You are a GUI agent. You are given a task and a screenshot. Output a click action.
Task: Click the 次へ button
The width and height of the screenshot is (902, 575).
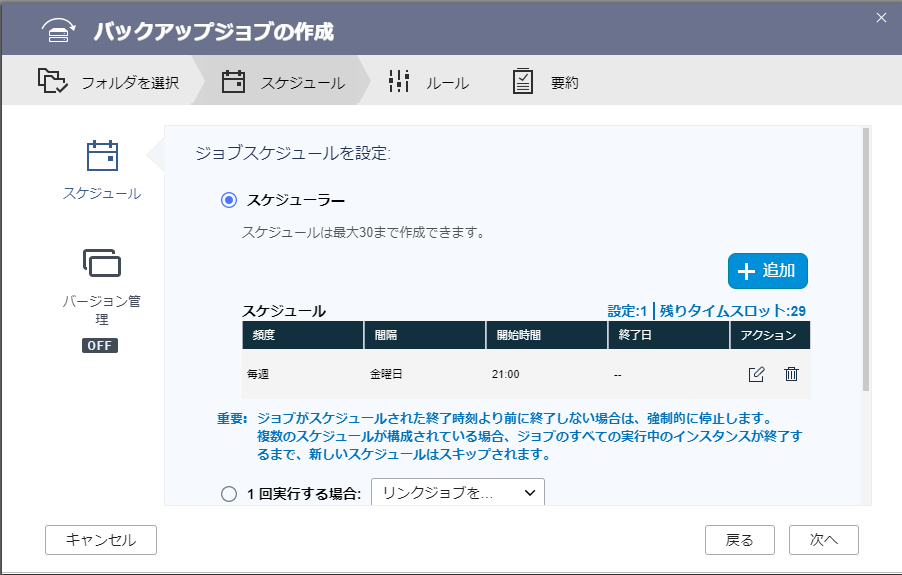[823, 540]
